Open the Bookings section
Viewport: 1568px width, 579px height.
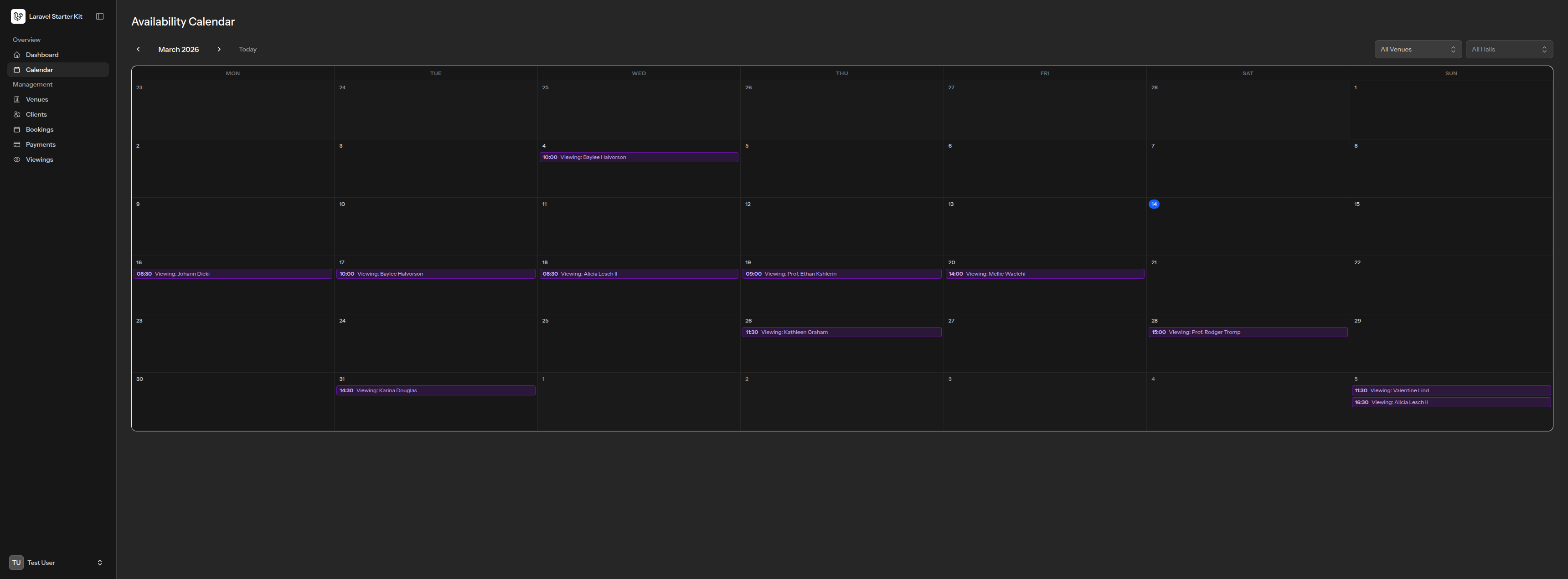[x=39, y=129]
